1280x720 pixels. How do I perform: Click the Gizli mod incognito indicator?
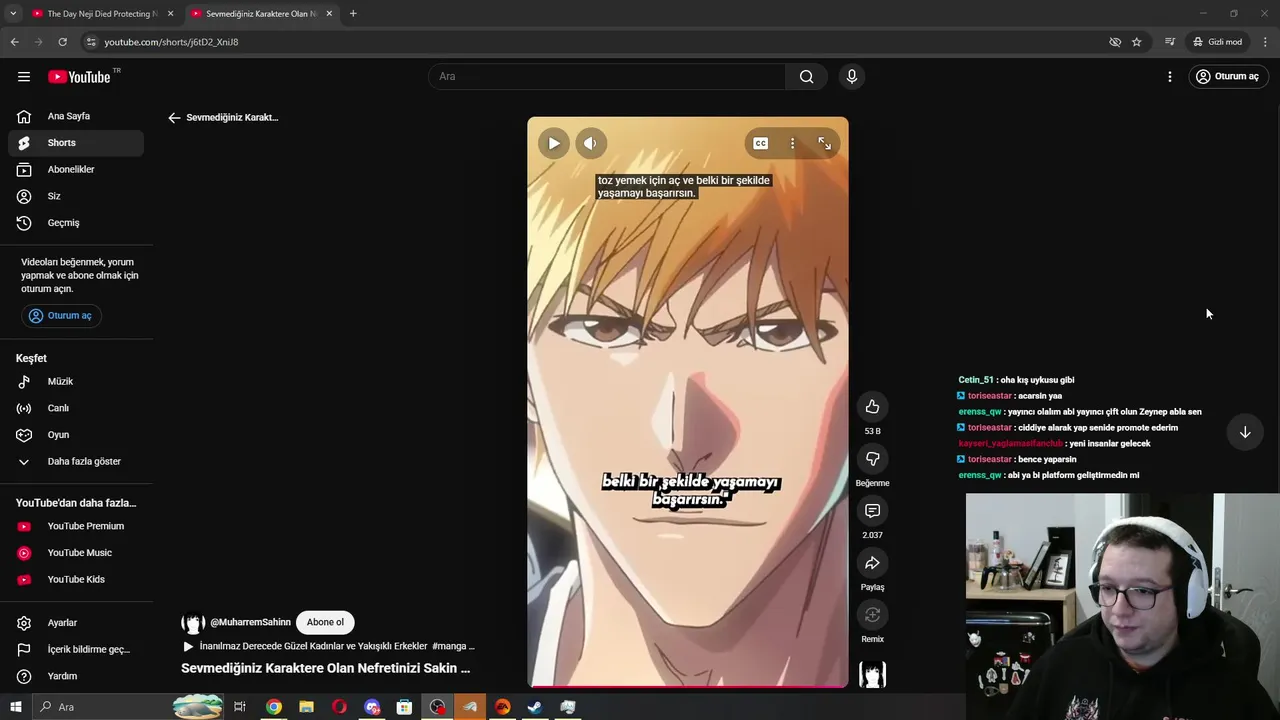click(1217, 42)
